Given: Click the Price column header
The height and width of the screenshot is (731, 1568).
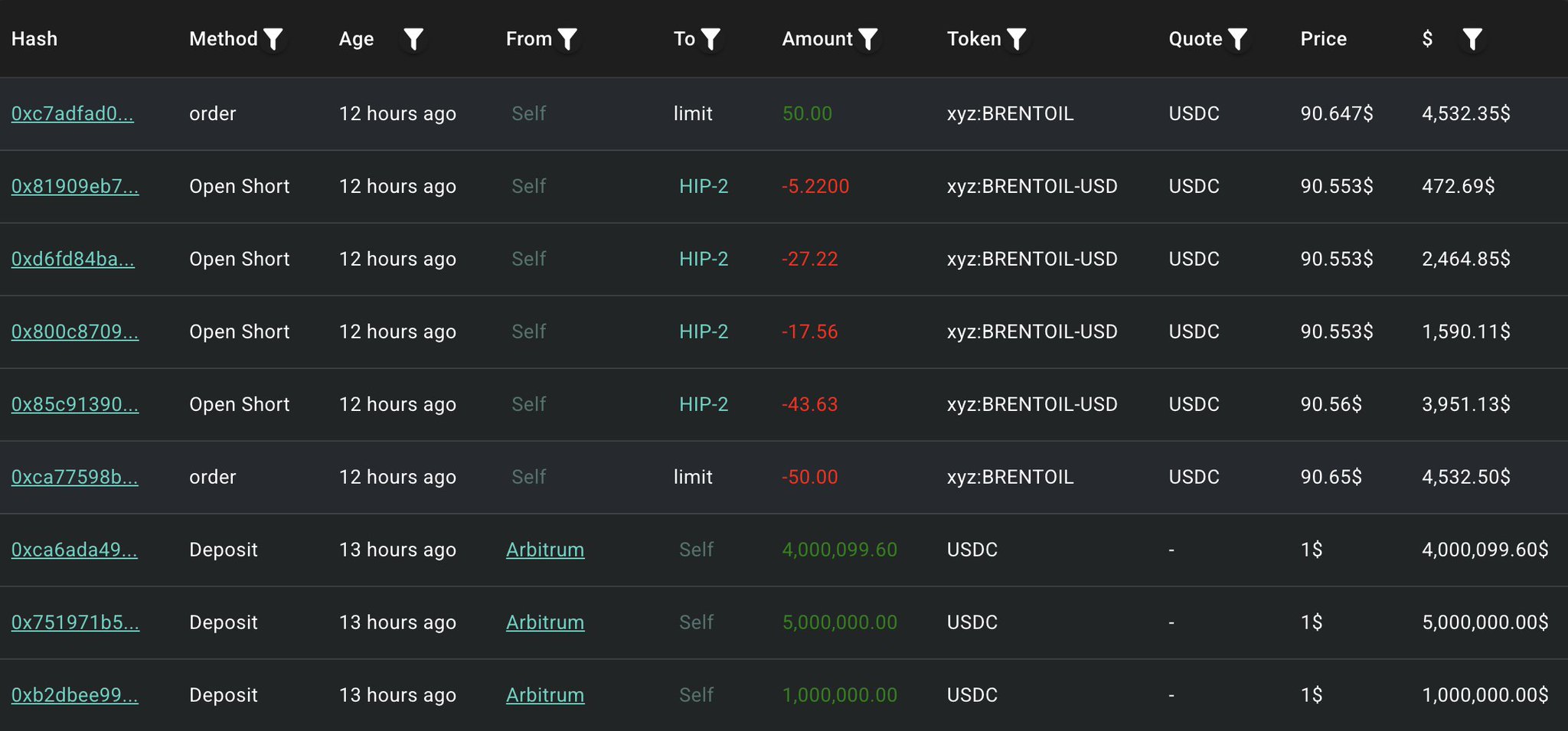Looking at the screenshot, I should click(1323, 39).
